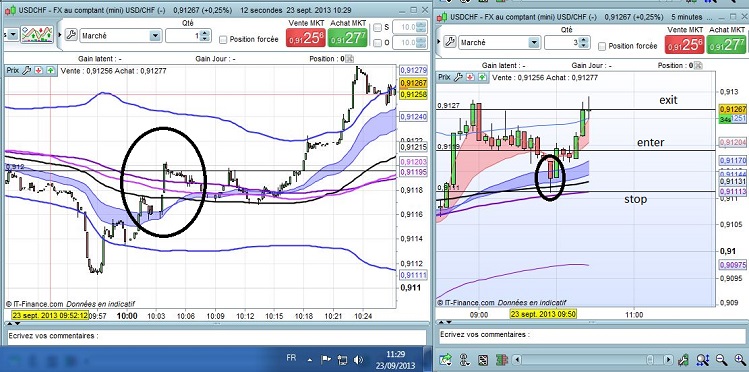
Task: Click red down arrow icon in right Prix bar
Action: click(x=471, y=77)
